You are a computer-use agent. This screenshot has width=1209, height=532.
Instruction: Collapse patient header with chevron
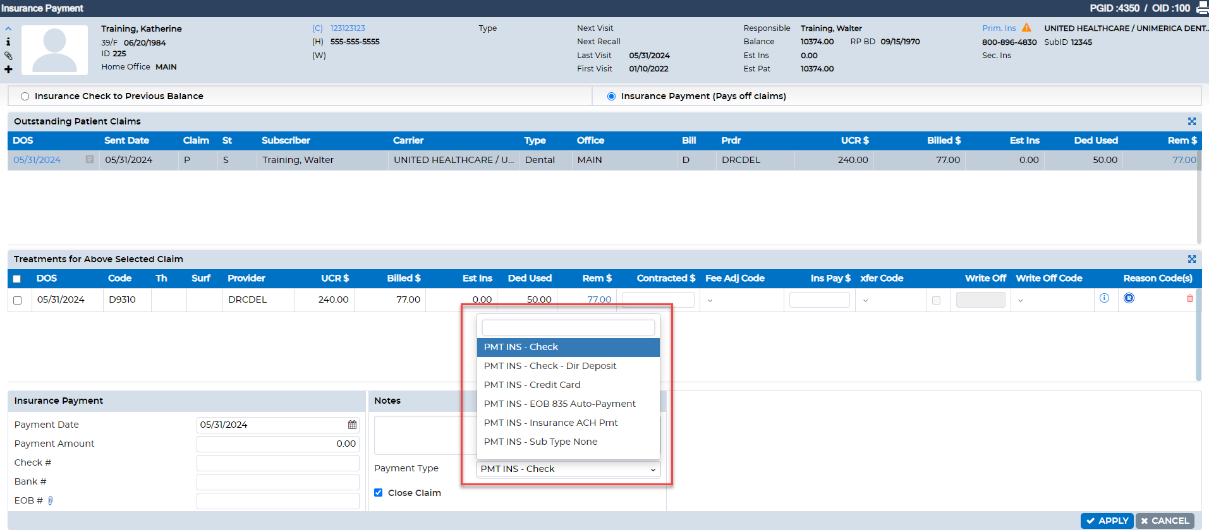point(8,29)
